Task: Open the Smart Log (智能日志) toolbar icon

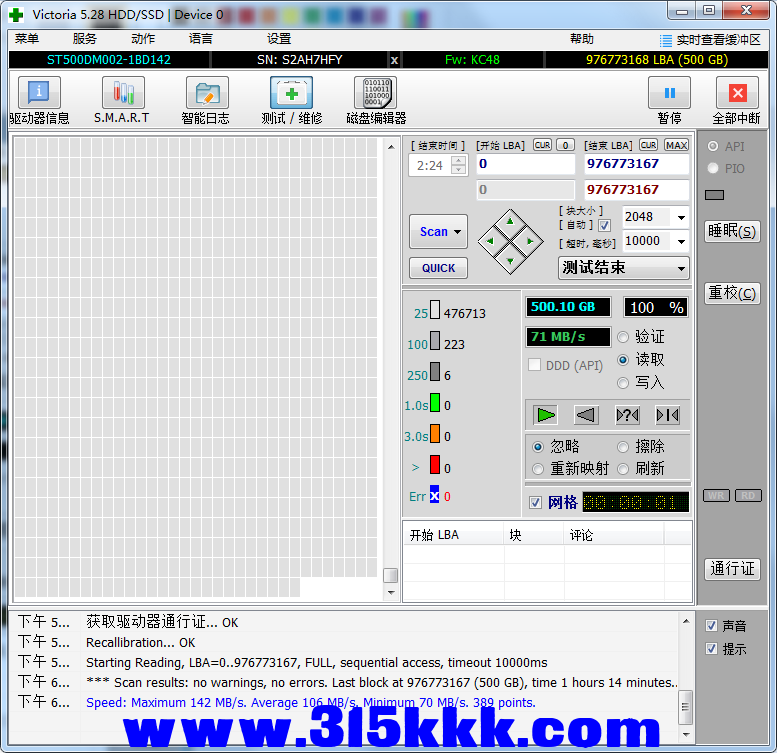Action: pos(207,93)
